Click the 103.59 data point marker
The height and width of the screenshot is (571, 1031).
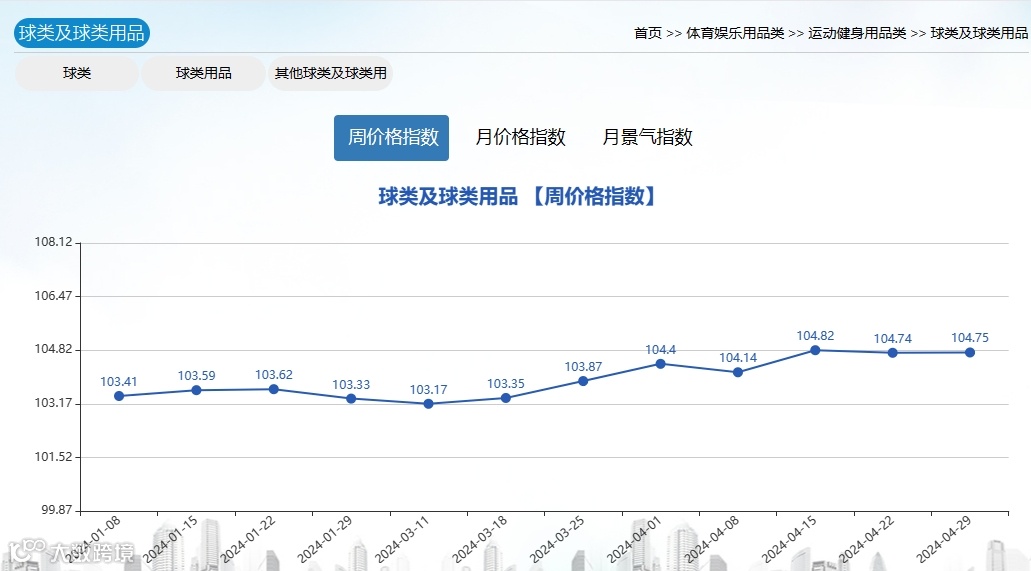click(196, 390)
